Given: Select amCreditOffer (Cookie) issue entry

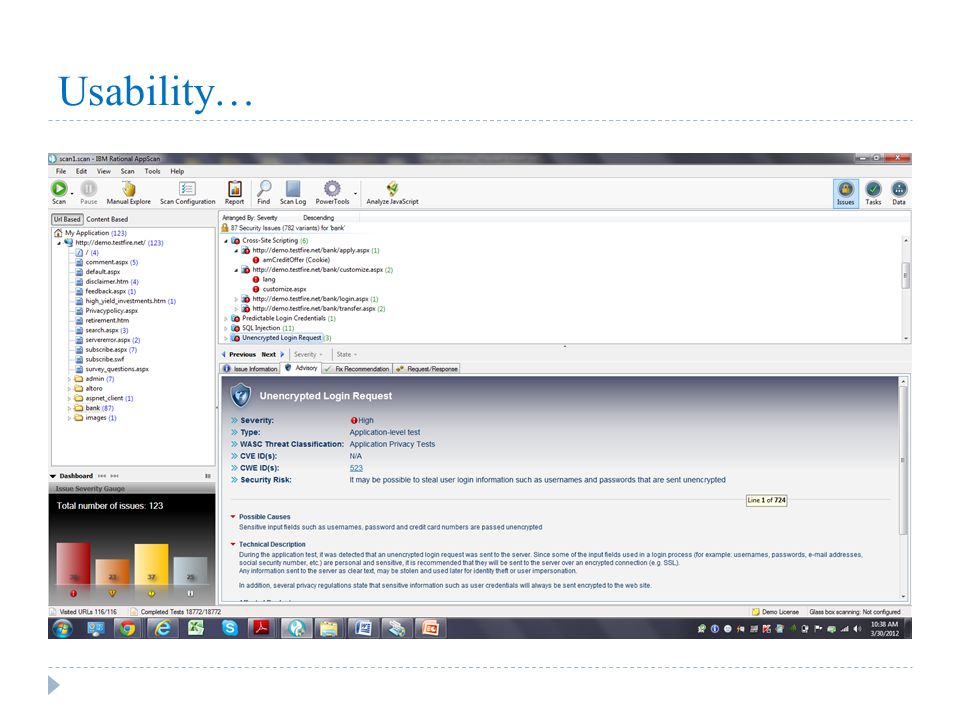Looking at the screenshot, I should tap(296, 260).
